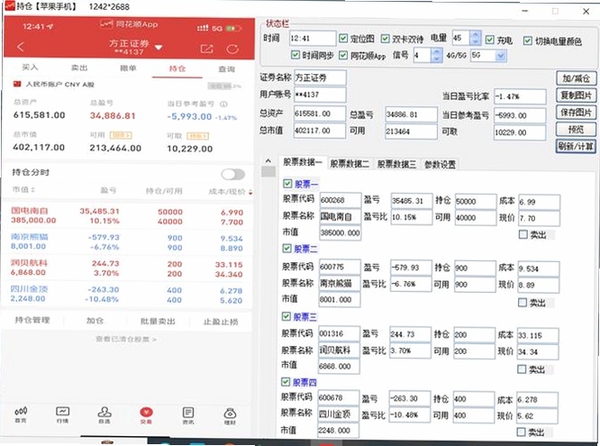This screenshot has height=446, width=600.
Task: Click the 预览 button
Action: [x=576, y=129]
